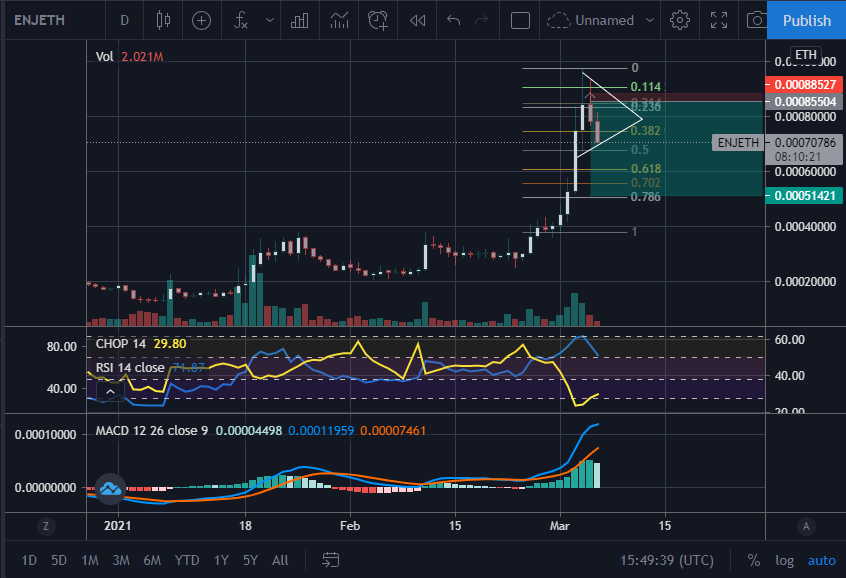Select the 0.618 Fibonacci level label
846x578 pixels.
point(646,169)
